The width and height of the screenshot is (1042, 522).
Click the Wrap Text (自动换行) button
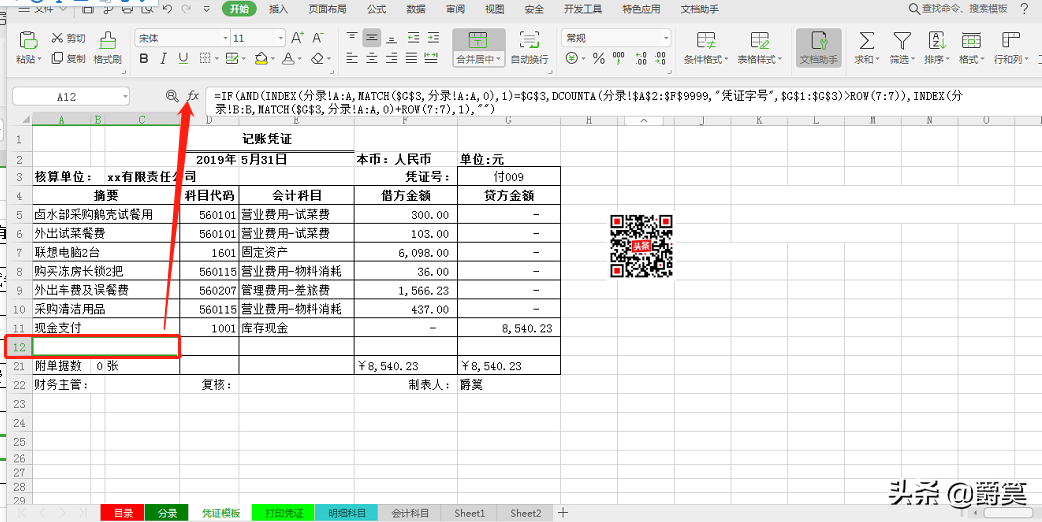530,46
